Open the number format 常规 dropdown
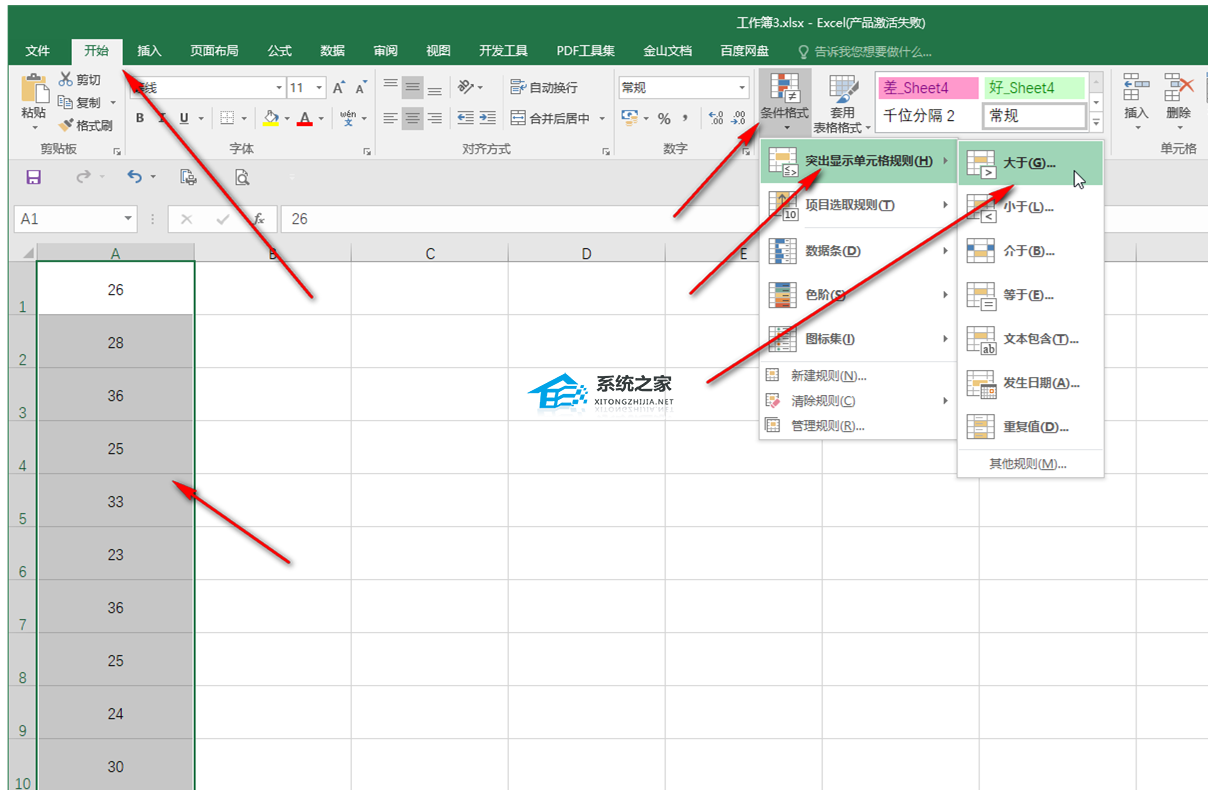 [742, 88]
